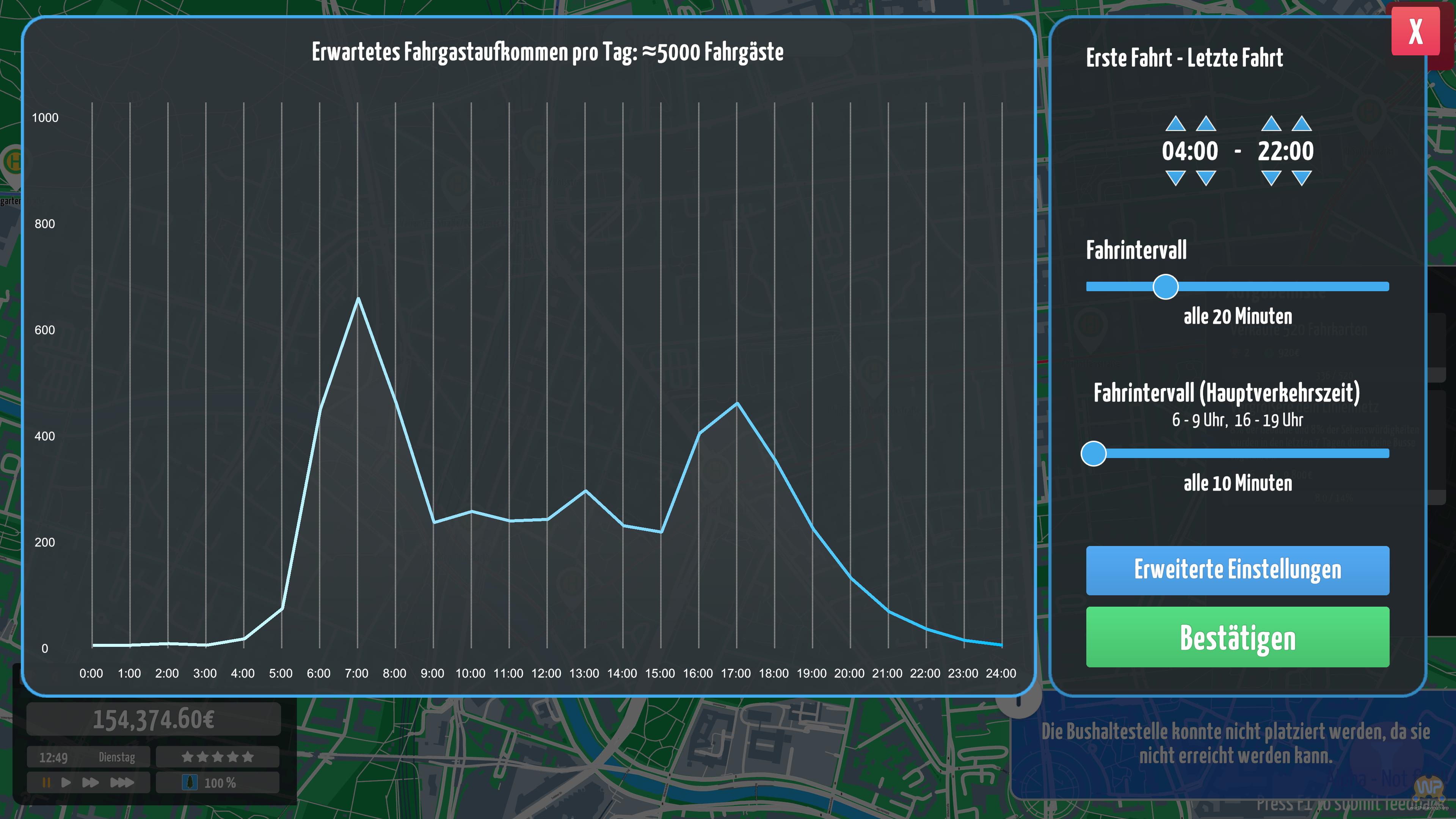Click the Fahrintervall slider handle
1456x819 pixels.
[x=1166, y=287]
